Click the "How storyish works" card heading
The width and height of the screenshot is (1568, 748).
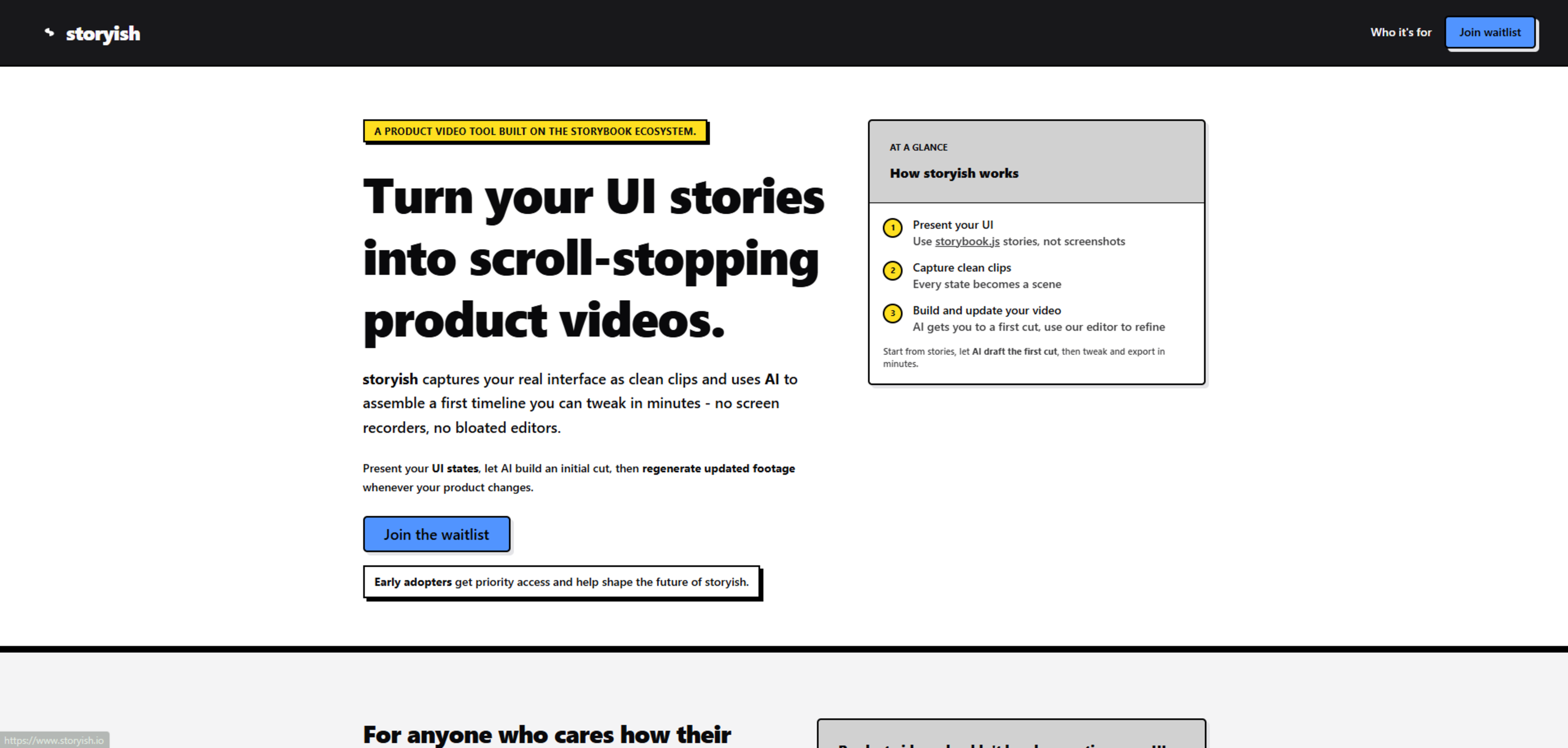pos(954,173)
